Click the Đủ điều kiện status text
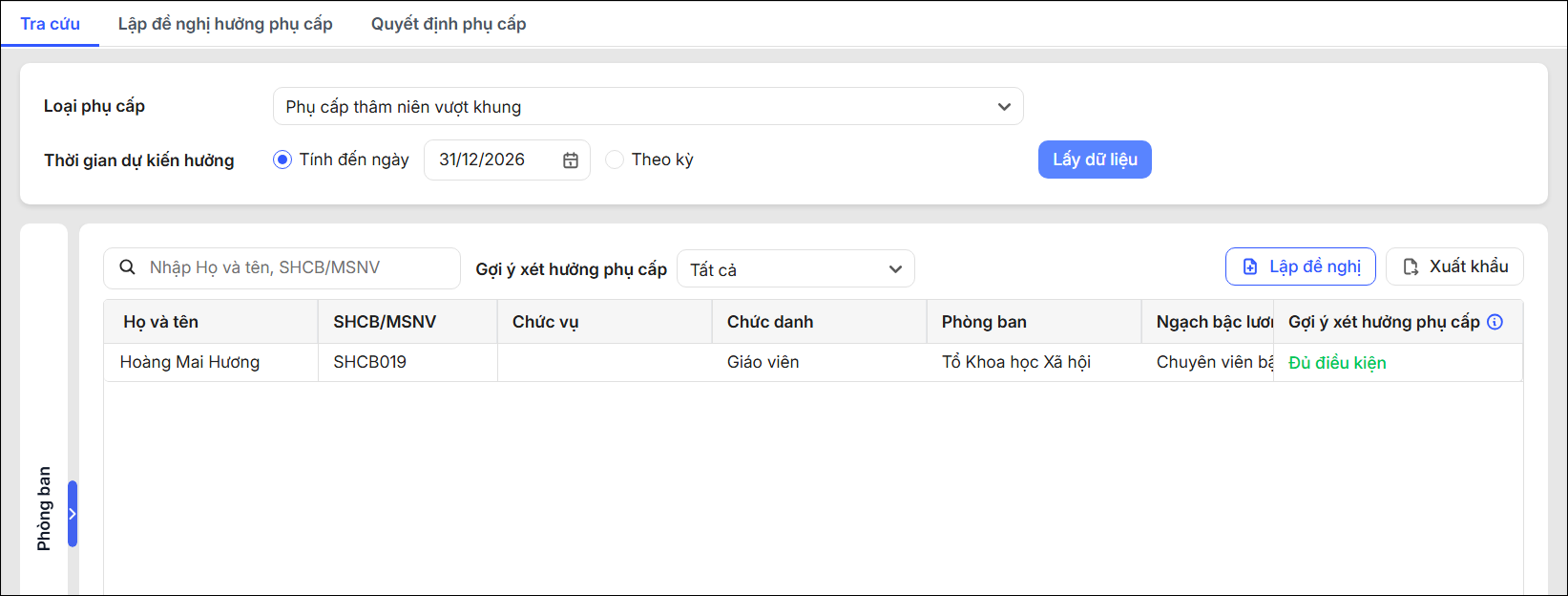1568x596 pixels. click(1337, 363)
